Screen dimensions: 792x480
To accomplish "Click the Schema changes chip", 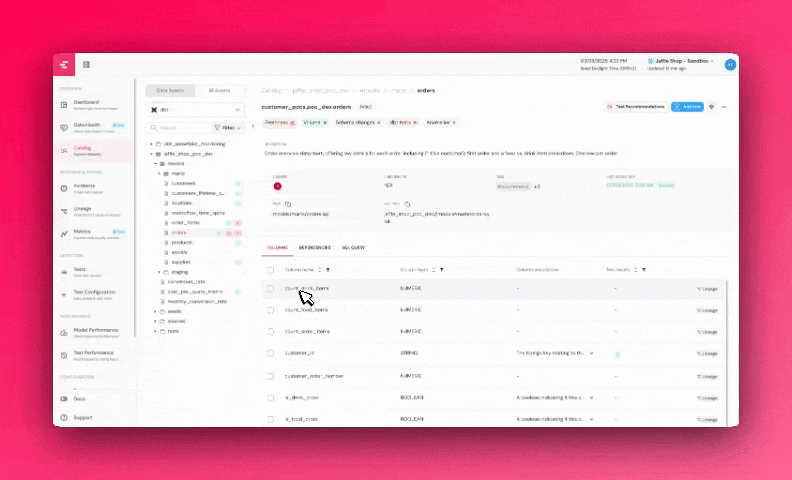I will click(x=358, y=122).
